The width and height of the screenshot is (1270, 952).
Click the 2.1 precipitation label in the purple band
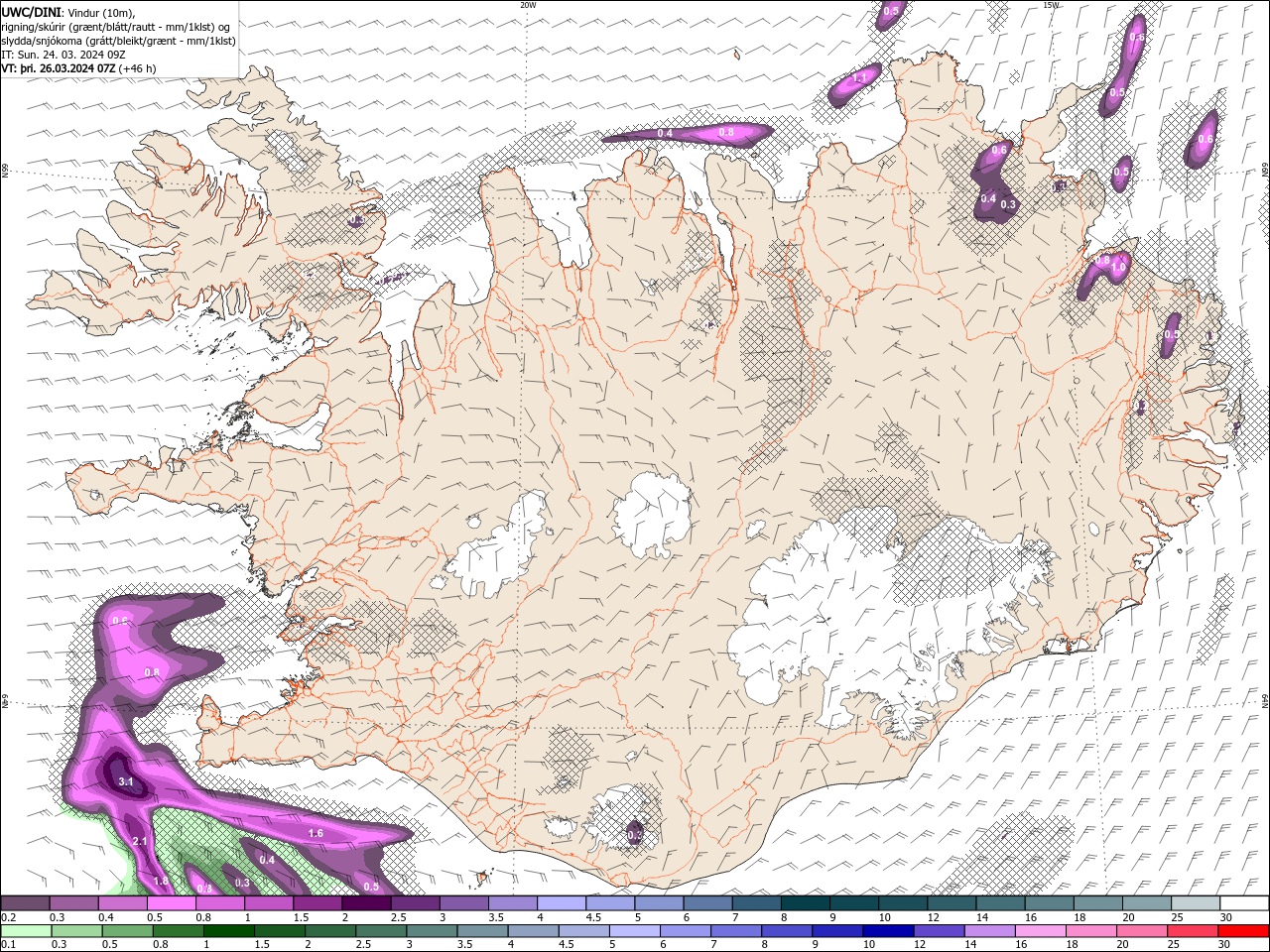[x=140, y=841]
